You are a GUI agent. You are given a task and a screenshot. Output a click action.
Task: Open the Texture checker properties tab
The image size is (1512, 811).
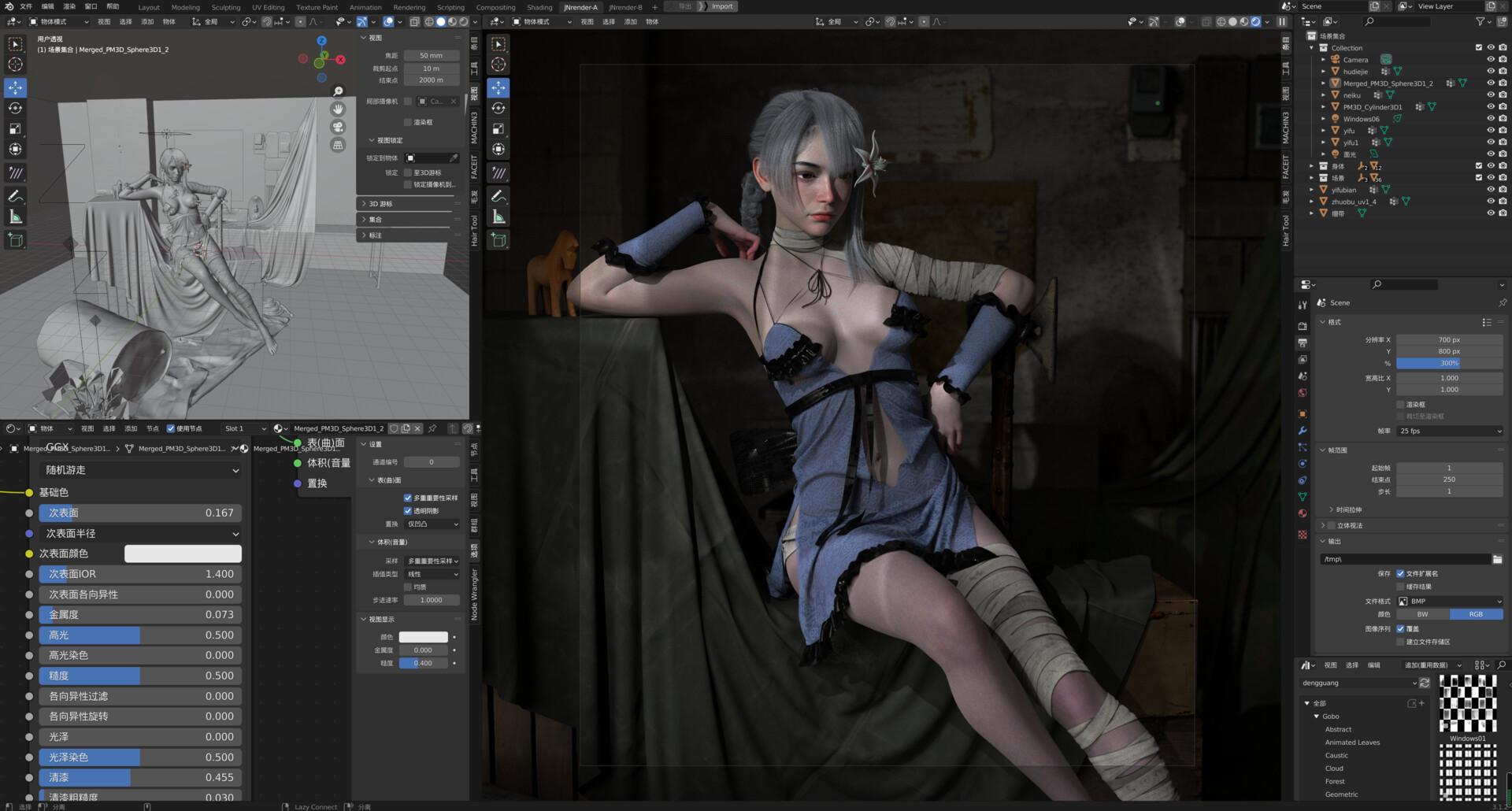click(x=1303, y=534)
